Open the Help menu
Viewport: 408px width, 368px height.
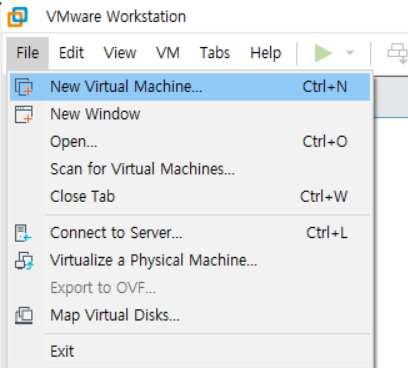266,53
